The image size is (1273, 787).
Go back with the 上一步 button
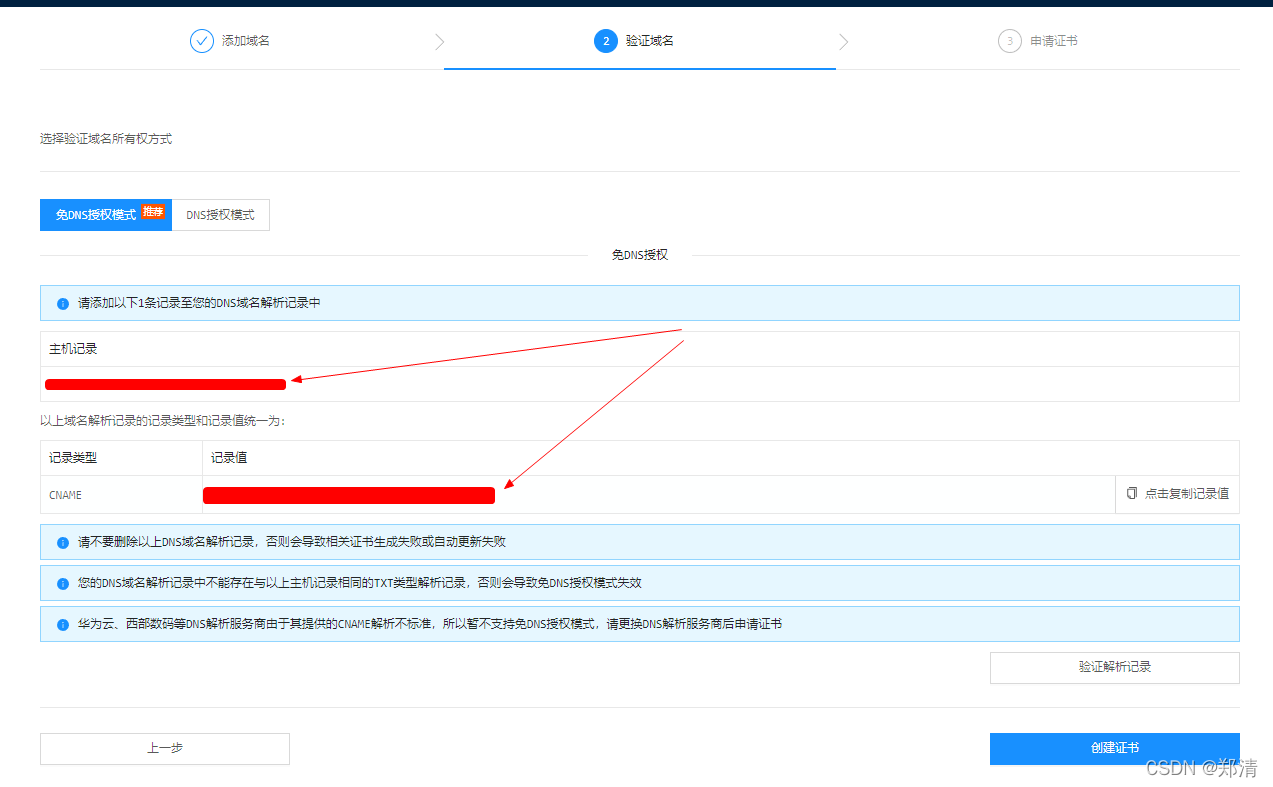pyautogui.click(x=165, y=748)
